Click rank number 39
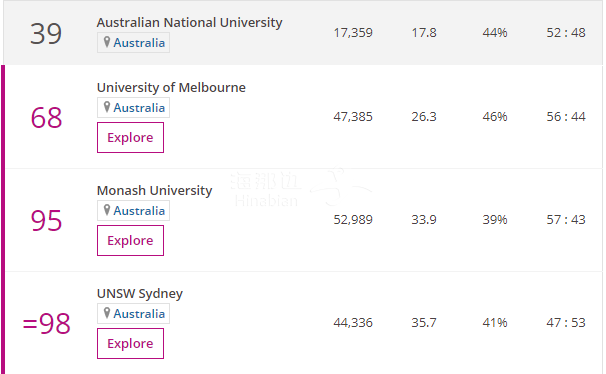The image size is (606, 374). 46,34
